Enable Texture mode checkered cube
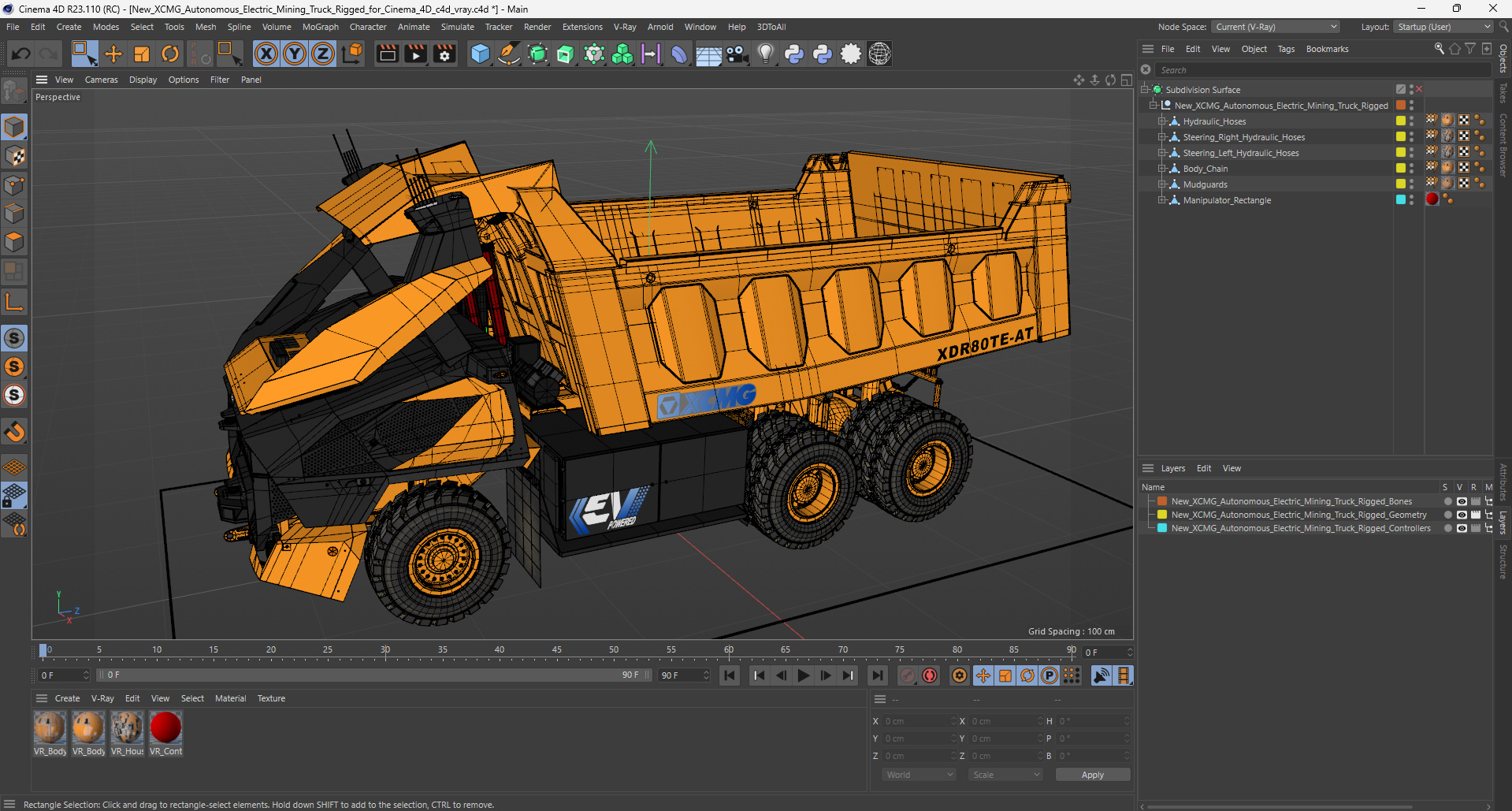1512x811 pixels. [x=14, y=156]
